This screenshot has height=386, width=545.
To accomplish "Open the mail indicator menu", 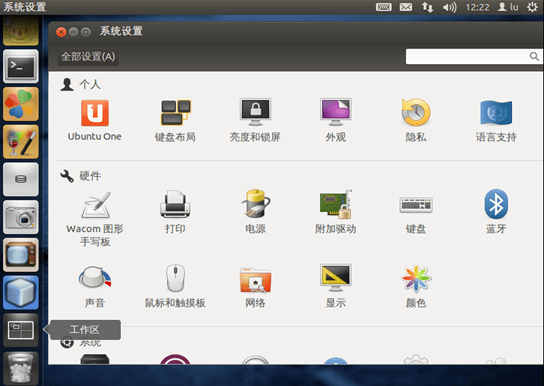I will 406,7.
